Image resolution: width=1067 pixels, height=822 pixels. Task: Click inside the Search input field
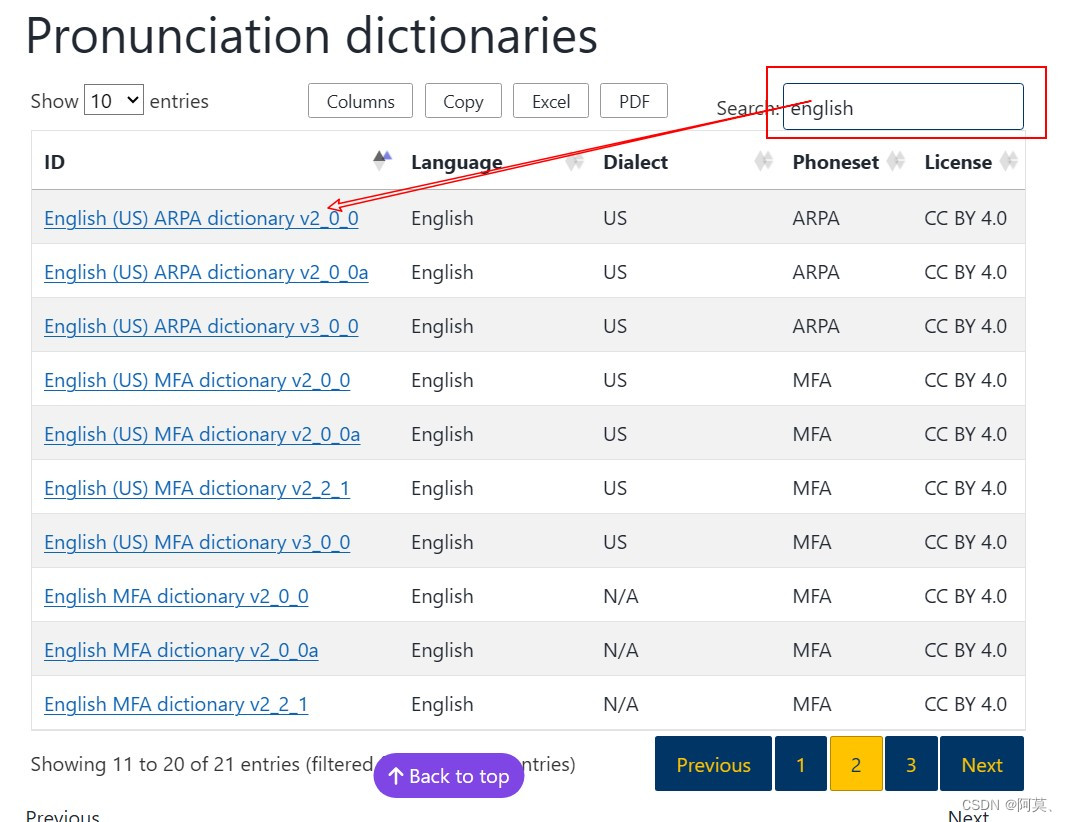tap(900, 107)
